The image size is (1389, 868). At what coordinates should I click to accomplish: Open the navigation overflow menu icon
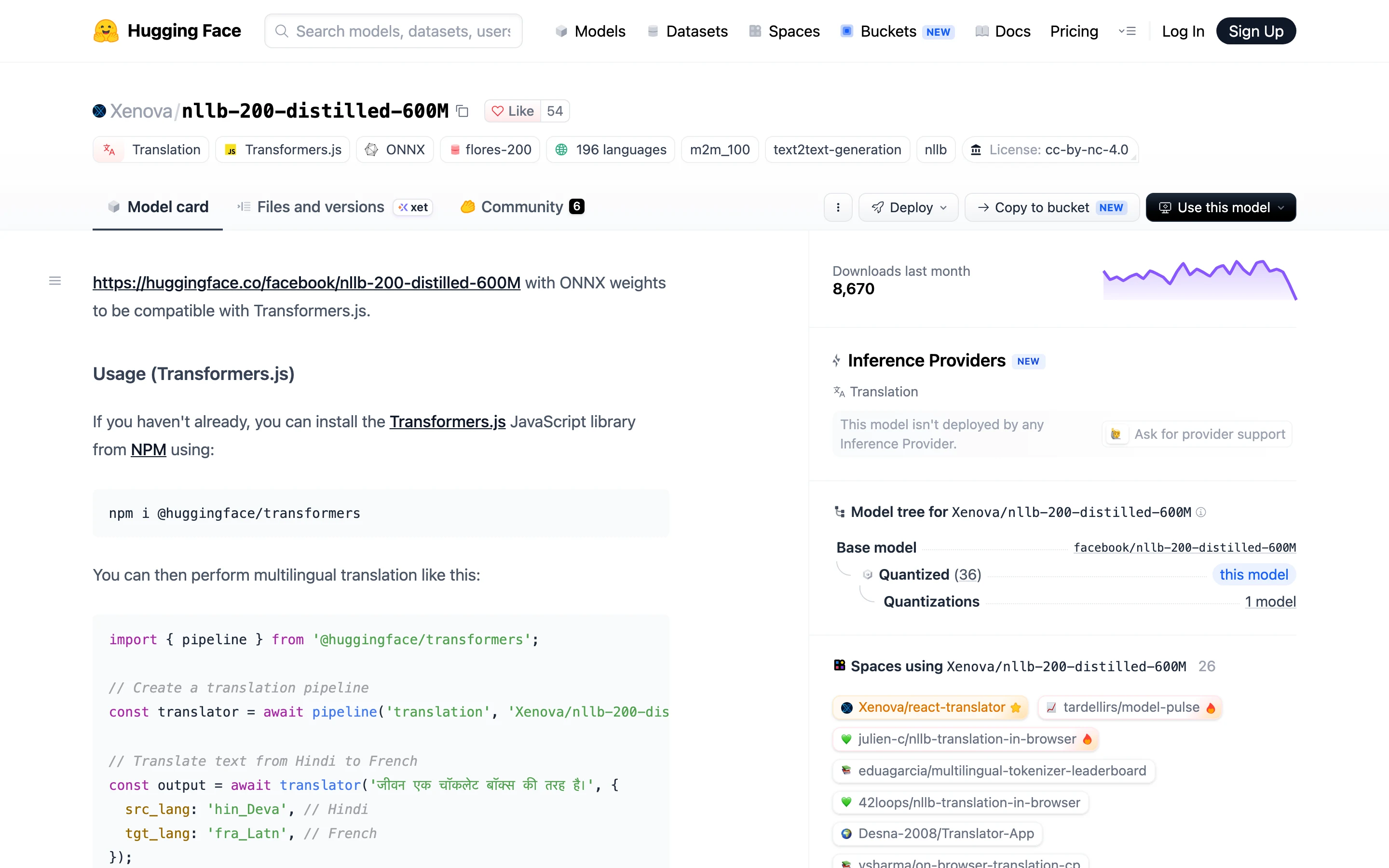pyautogui.click(x=1127, y=31)
